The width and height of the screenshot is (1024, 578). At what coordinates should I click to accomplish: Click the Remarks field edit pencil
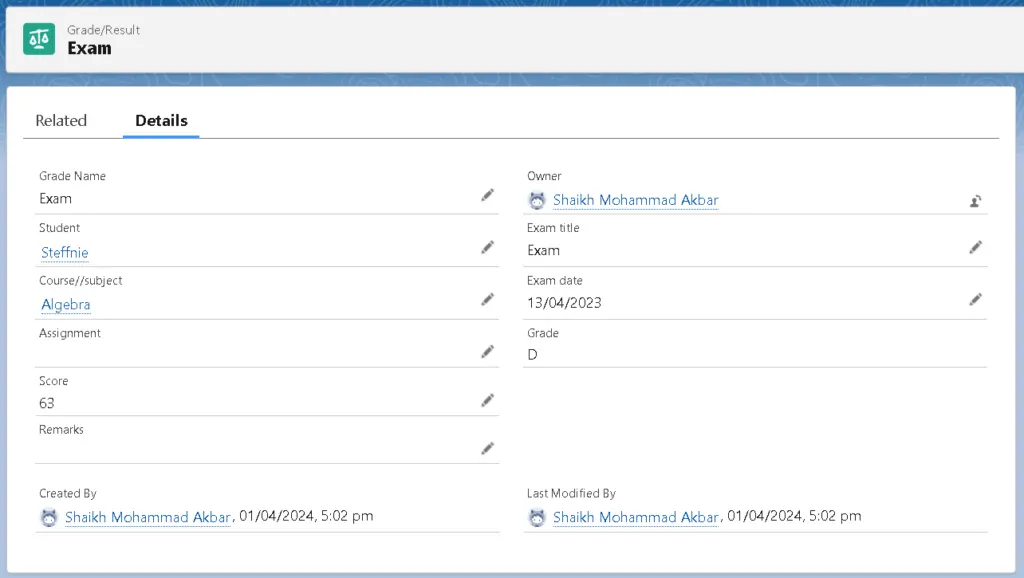click(x=487, y=448)
